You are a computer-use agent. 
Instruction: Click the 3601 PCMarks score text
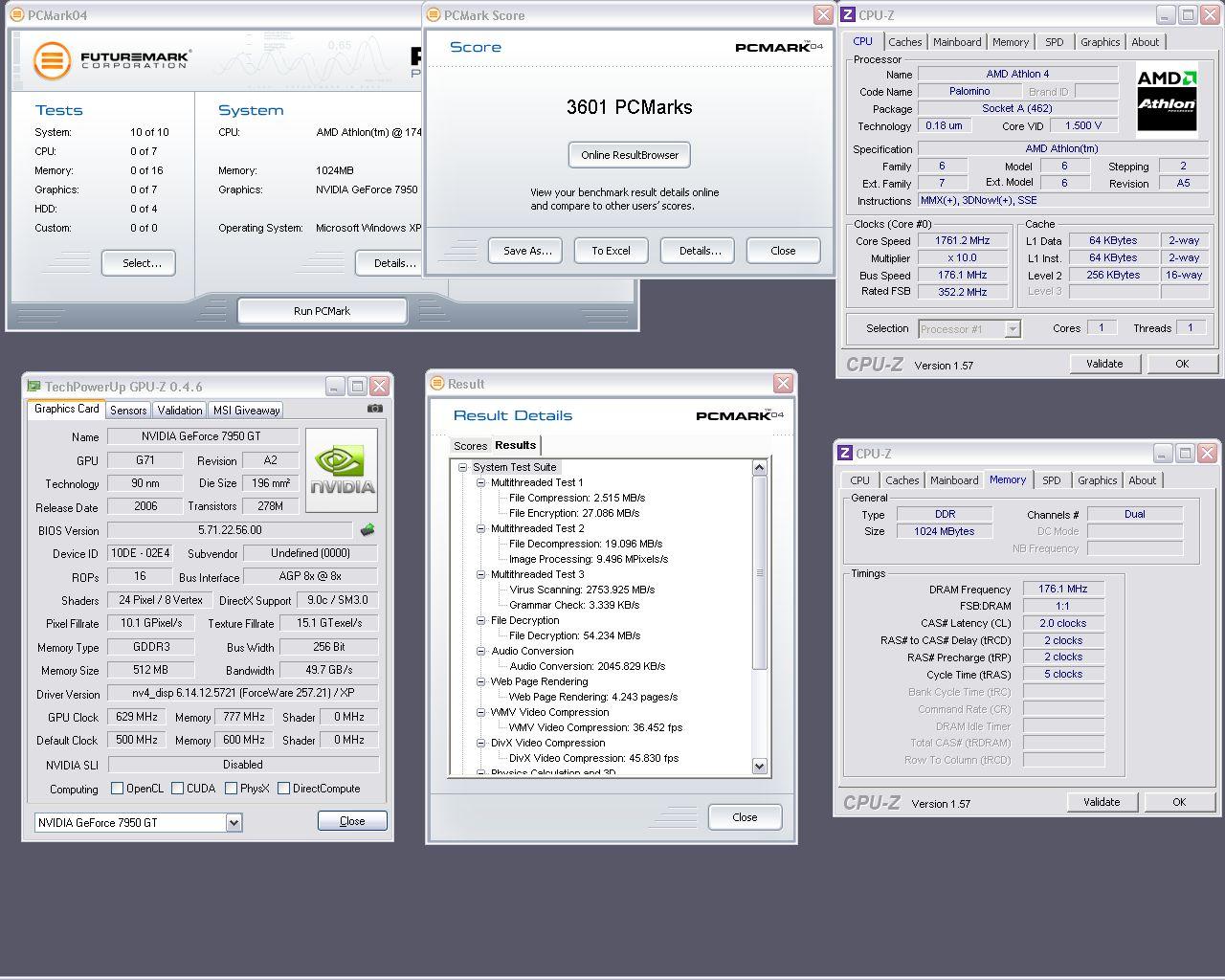click(630, 107)
